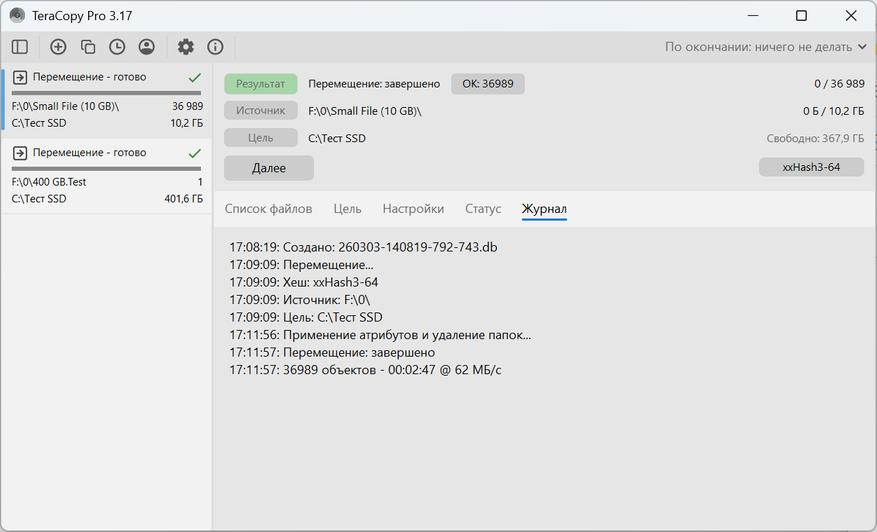Viewport: 877px width, 532px height.
Task: Click 'F:\0\400 GB.Test' in job list
Action: (49, 182)
